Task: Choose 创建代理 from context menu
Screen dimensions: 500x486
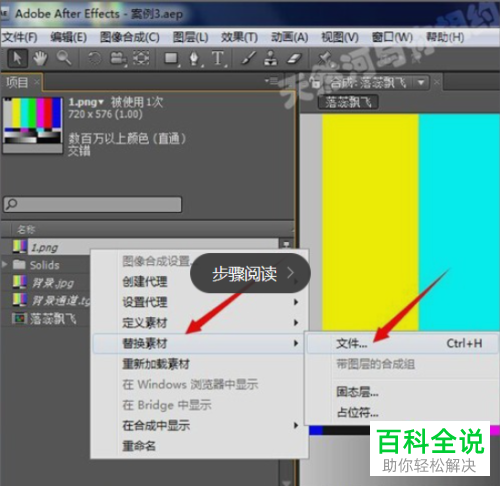Action: pos(145,282)
